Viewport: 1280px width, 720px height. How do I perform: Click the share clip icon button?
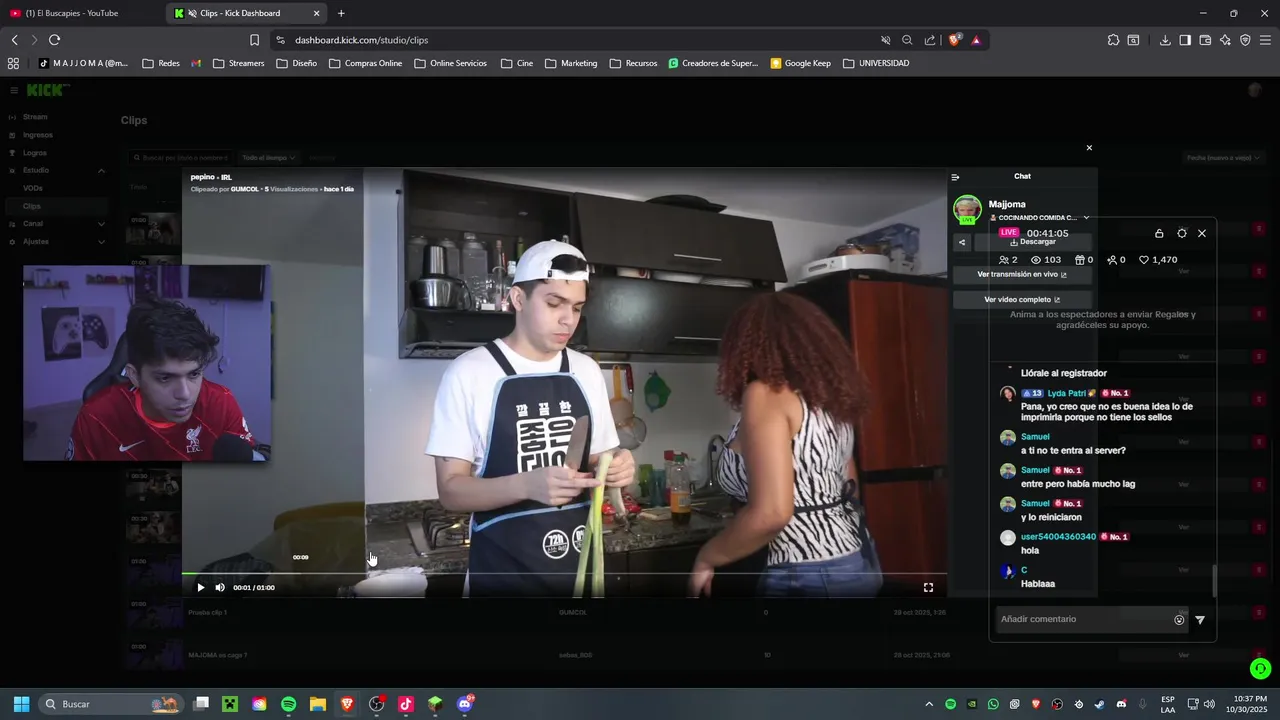coord(962,242)
